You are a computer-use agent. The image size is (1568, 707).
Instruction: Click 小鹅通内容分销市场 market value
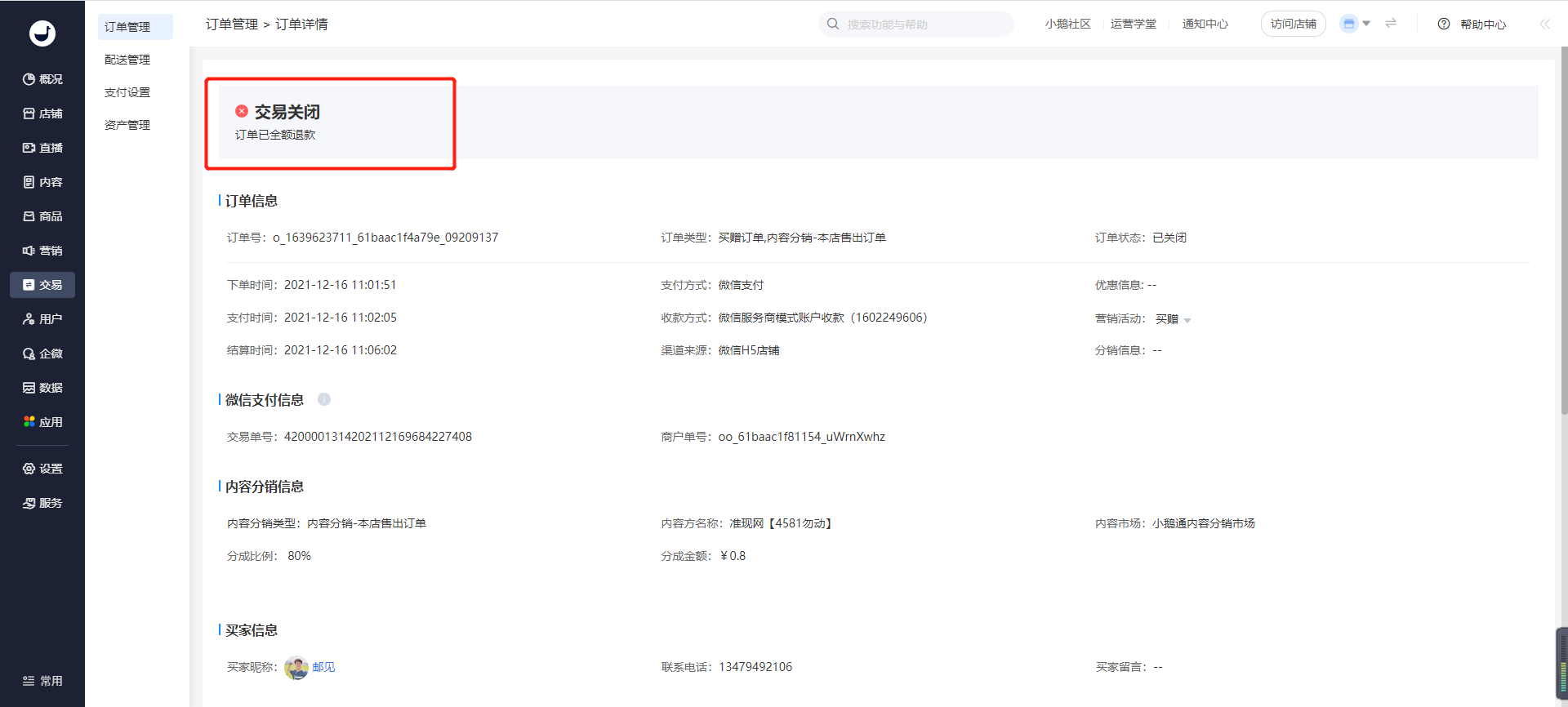tap(1204, 523)
